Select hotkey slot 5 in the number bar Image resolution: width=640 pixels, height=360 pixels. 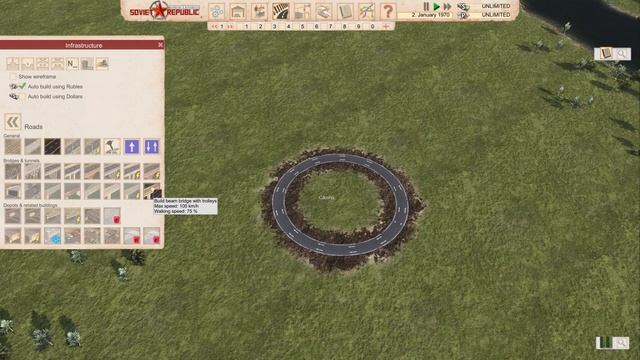click(x=302, y=26)
